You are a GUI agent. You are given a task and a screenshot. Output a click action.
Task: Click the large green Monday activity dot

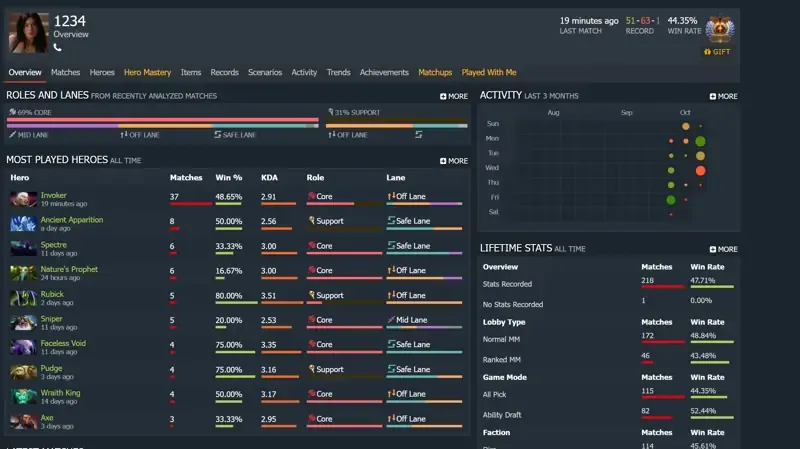pyautogui.click(x=701, y=141)
